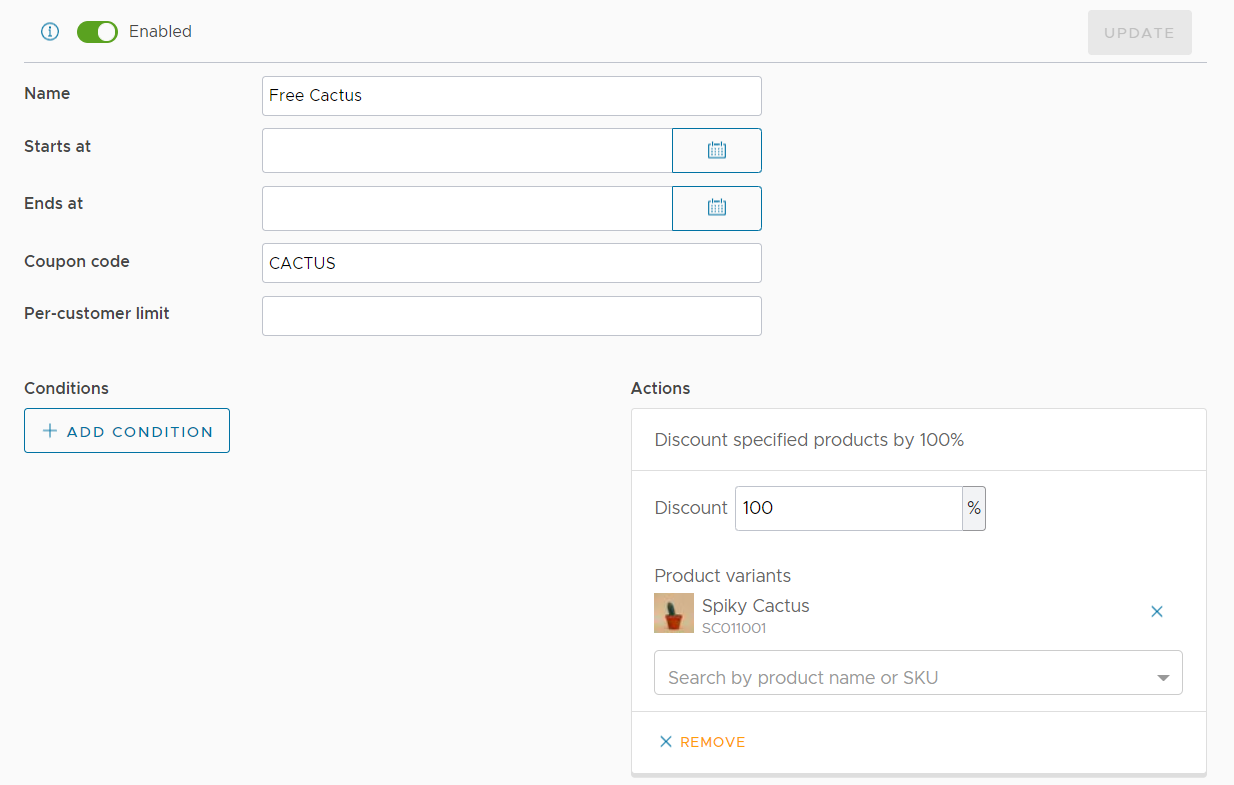Click the Spiky Cactus product image

[673, 612]
